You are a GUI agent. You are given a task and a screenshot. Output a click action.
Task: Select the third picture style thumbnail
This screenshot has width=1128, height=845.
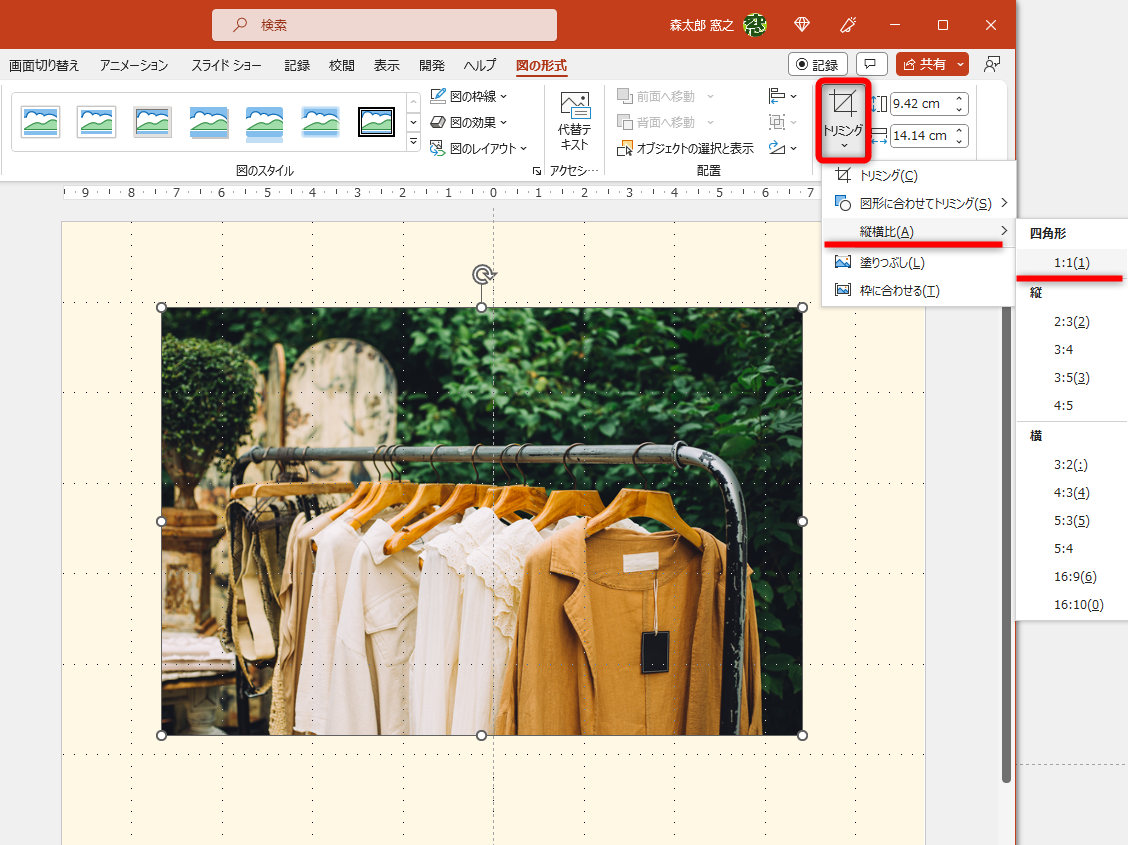pos(153,122)
